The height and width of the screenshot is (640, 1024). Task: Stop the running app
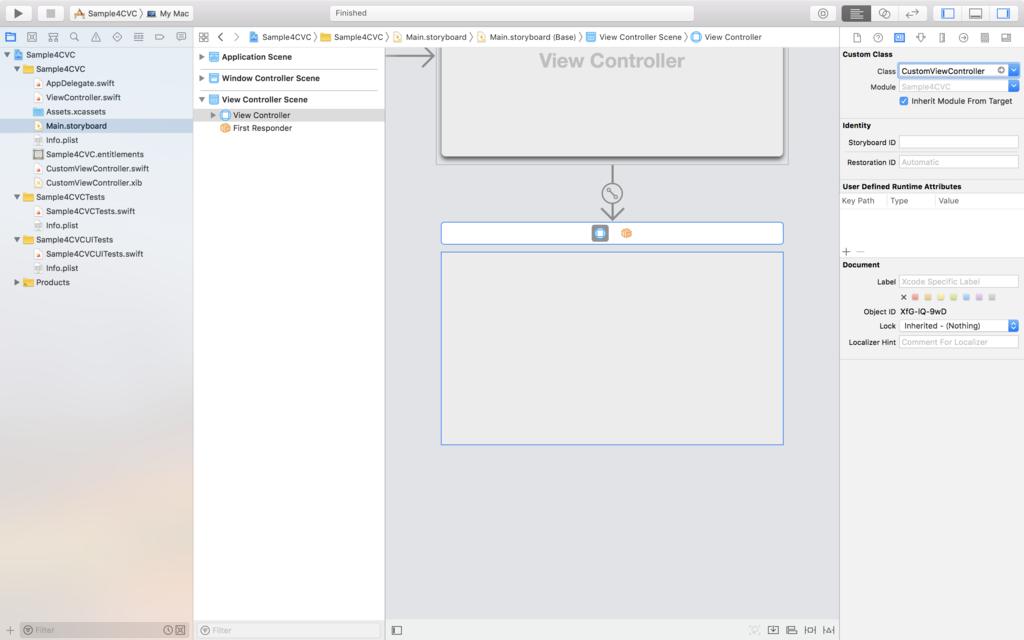pyautogui.click(x=50, y=13)
